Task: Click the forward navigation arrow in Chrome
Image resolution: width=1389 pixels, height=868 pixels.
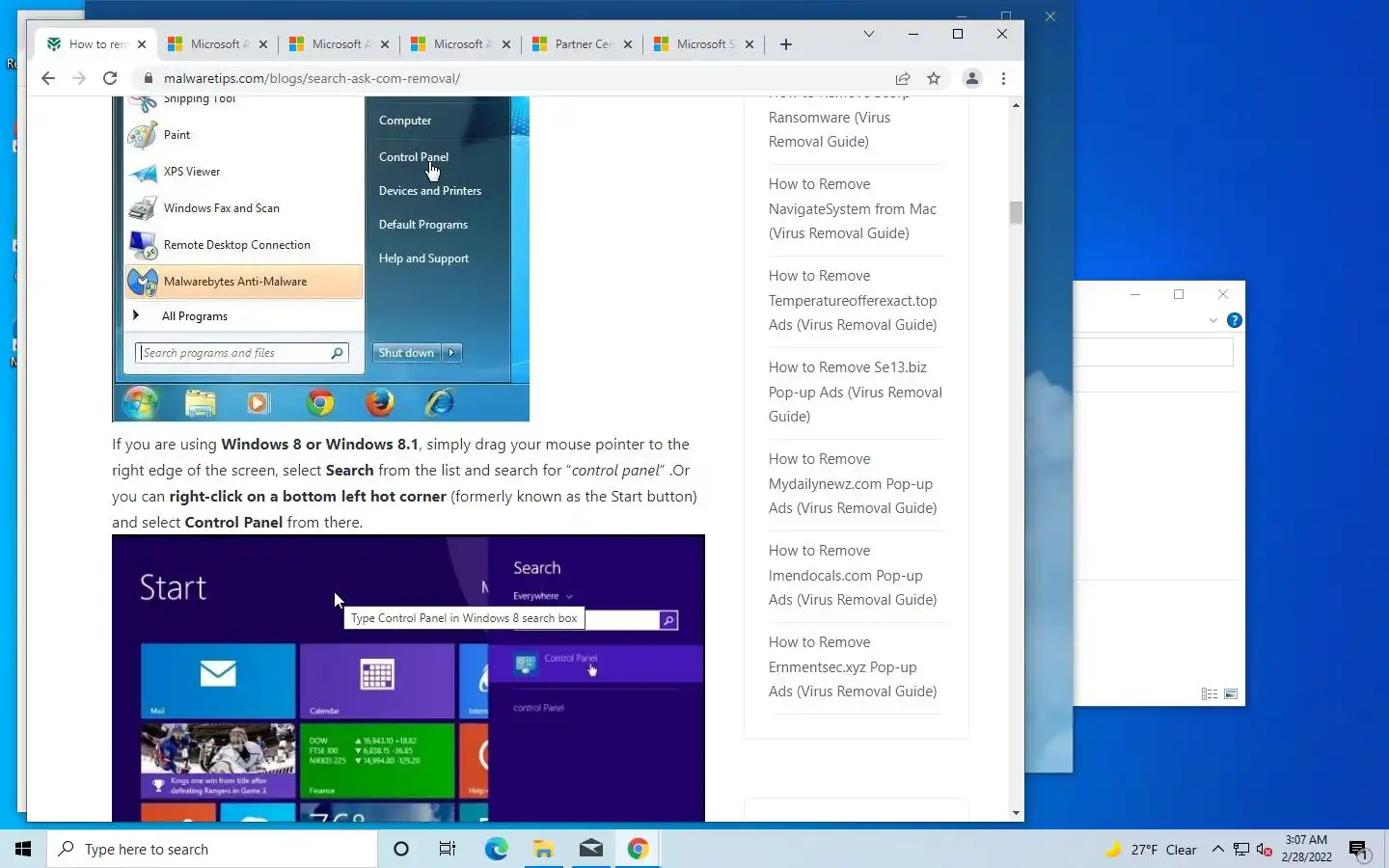Action: (79, 78)
